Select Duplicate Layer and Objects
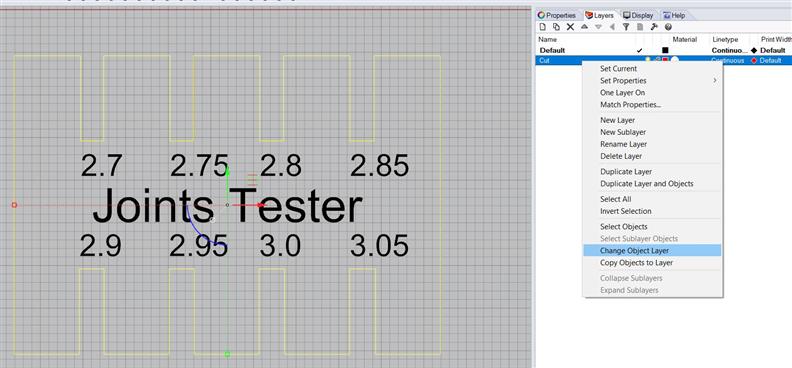 coord(647,184)
